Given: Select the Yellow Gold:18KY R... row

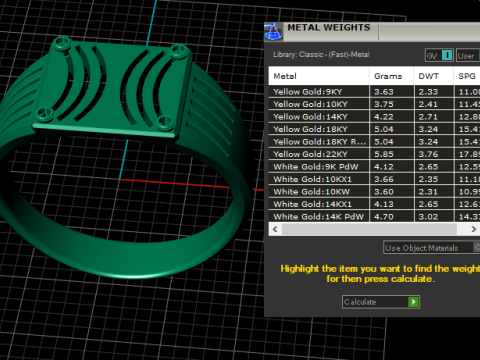Looking at the screenshot, I should tap(374, 142).
